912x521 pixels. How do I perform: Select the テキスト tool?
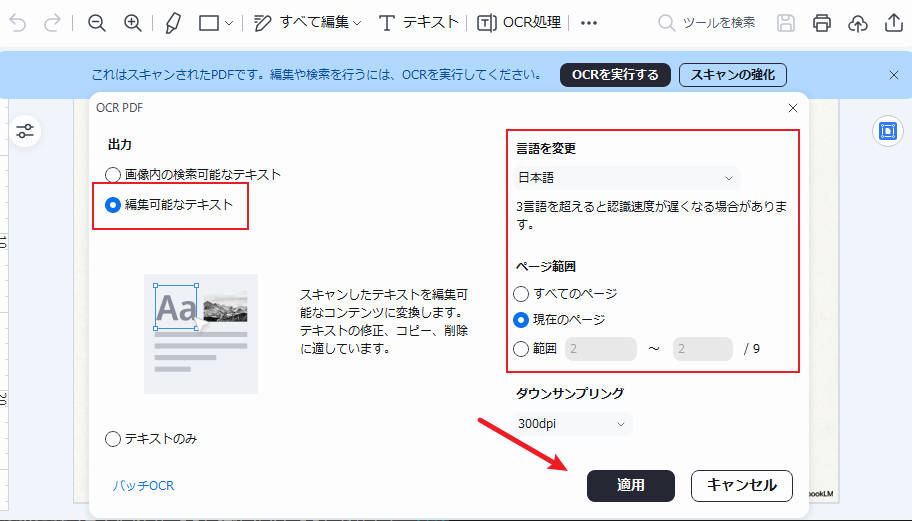(419, 23)
